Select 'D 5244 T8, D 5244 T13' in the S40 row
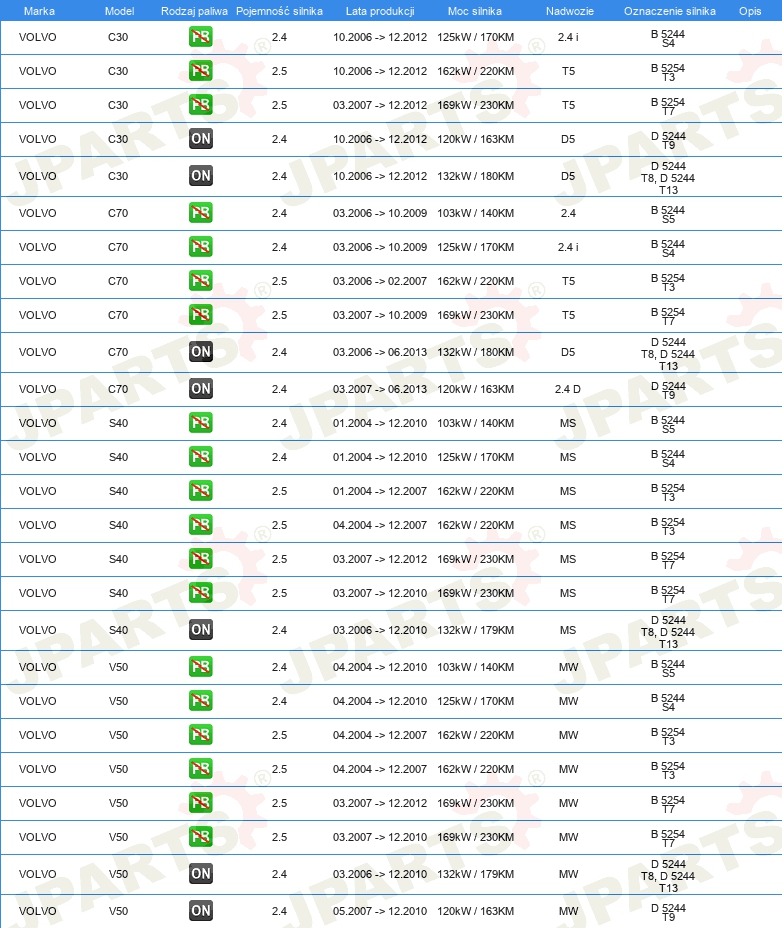782x928 pixels. [668, 632]
